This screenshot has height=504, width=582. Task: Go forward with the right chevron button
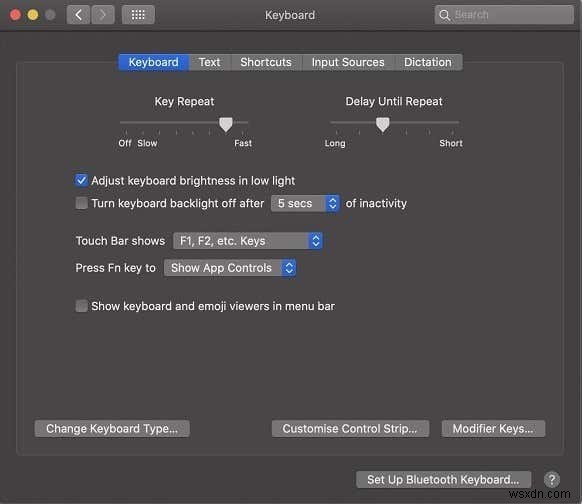coord(103,15)
